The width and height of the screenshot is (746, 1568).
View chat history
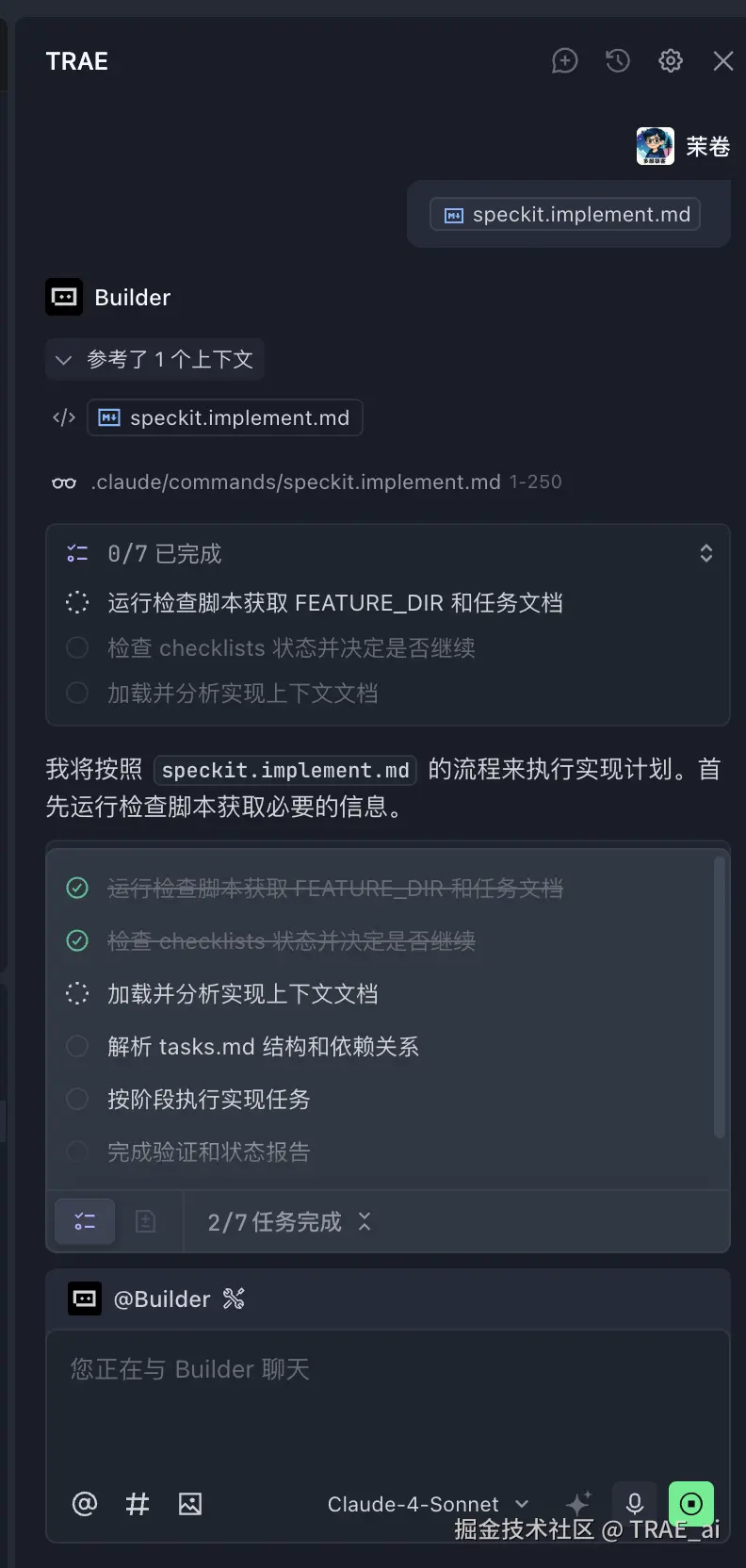pos(618,60)
